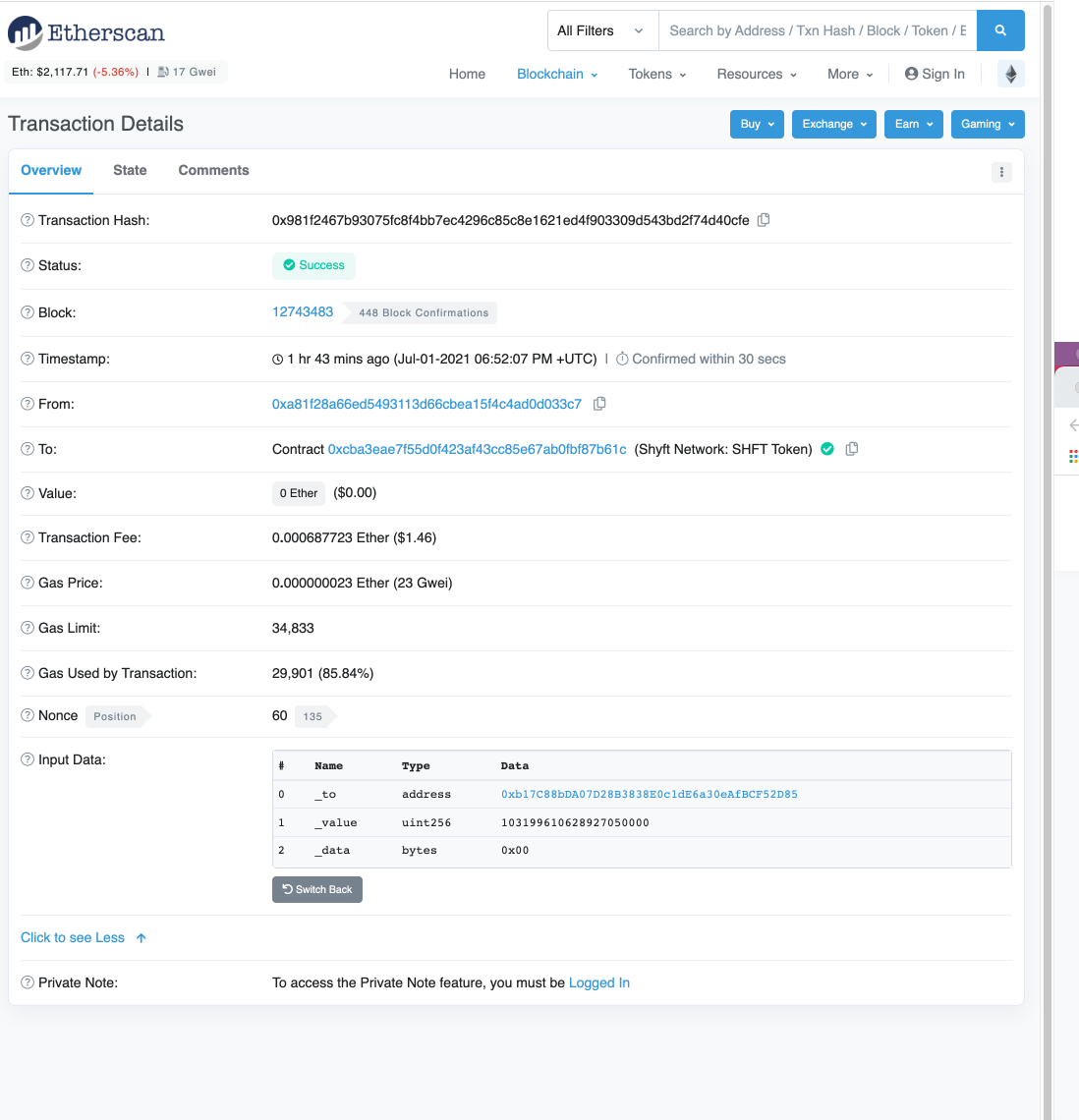Click help icon next to Nonce
Image resolution: width=1079 pixels, height=1120 pixels.
[x=28, y=715]
